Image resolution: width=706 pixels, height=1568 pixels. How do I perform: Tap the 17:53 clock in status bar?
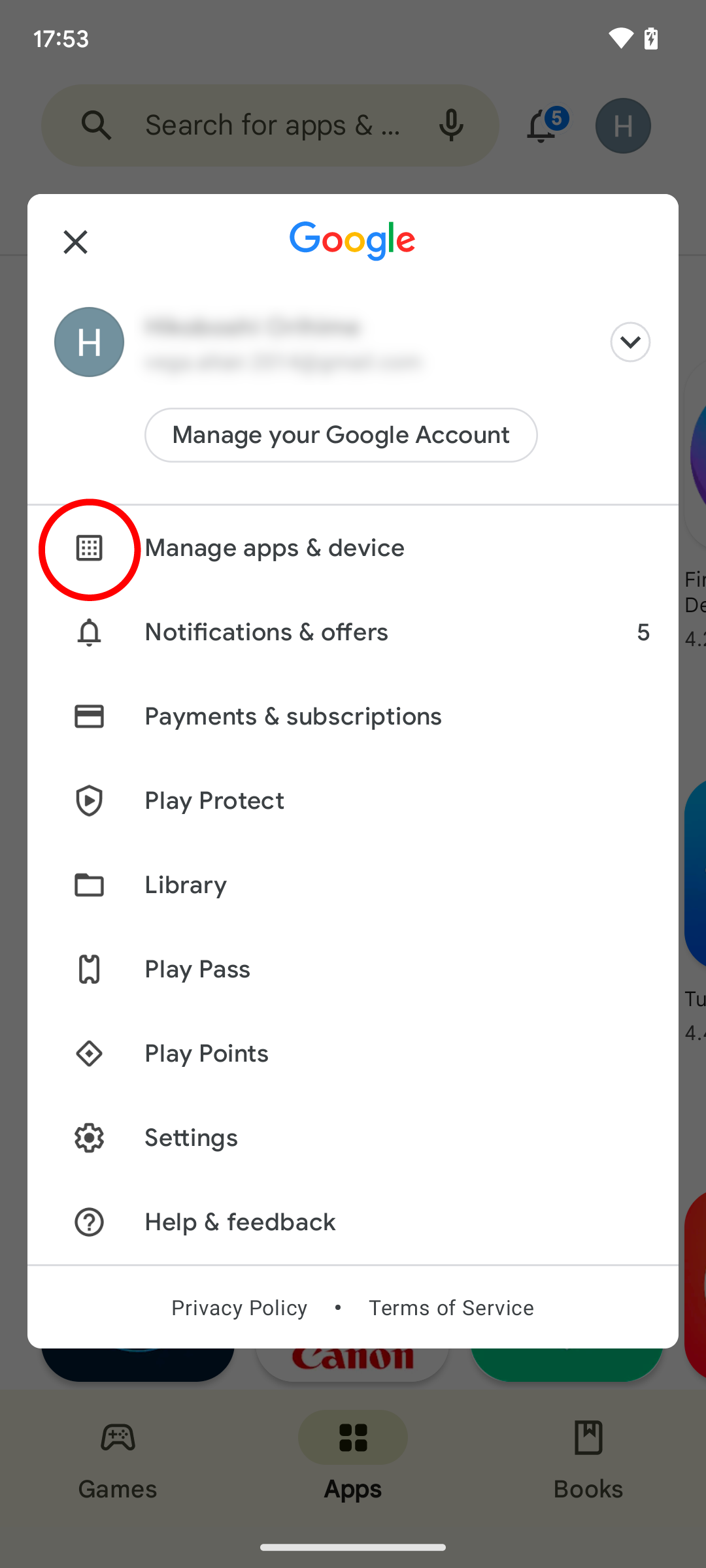click(x=61, y=39)
